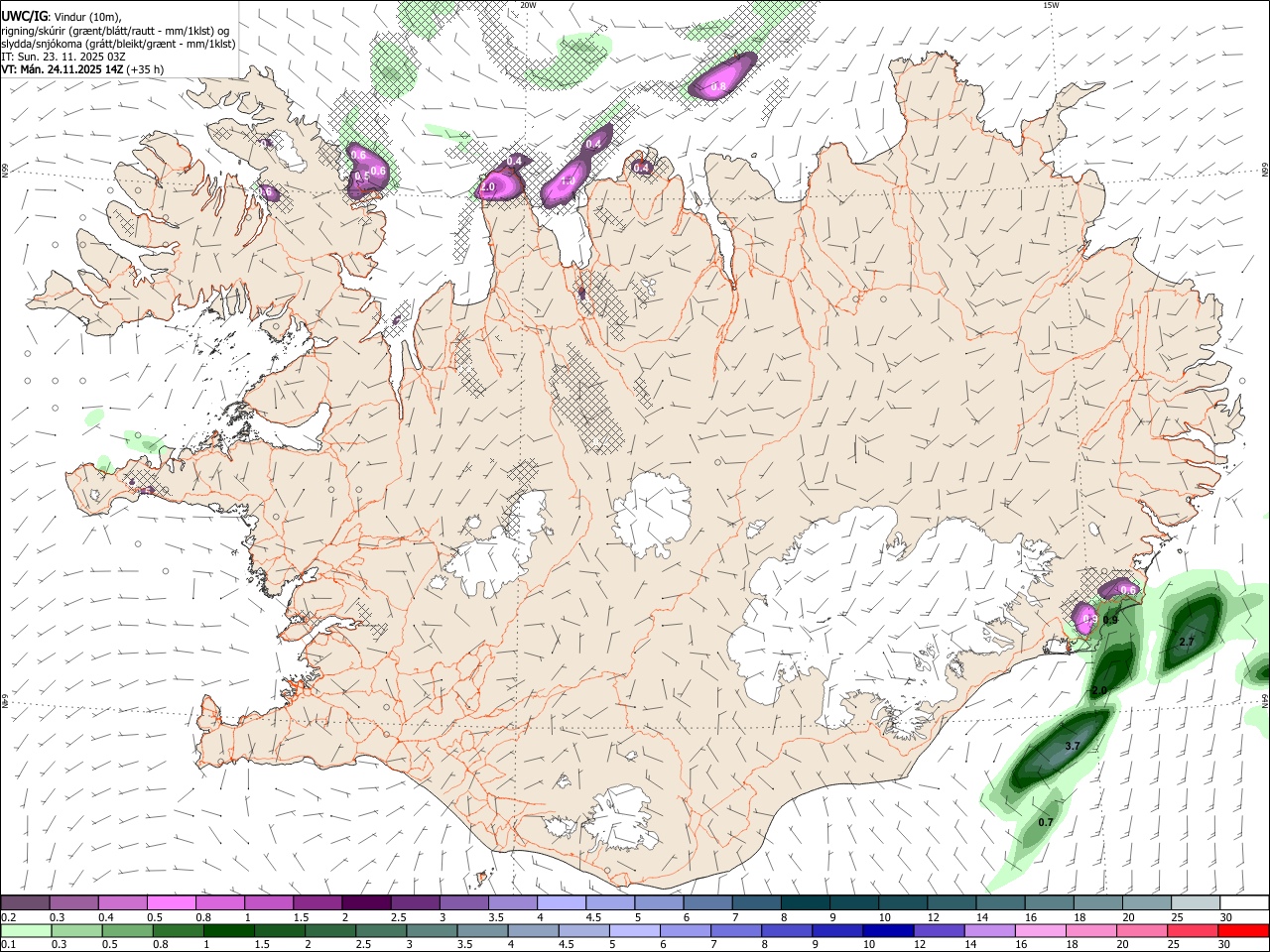Click the 1.0 snowfall value label

tap(568, 181)
